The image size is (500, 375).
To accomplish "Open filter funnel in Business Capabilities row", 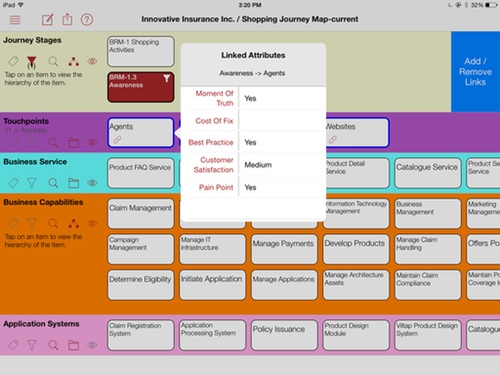I will [32, 223].
